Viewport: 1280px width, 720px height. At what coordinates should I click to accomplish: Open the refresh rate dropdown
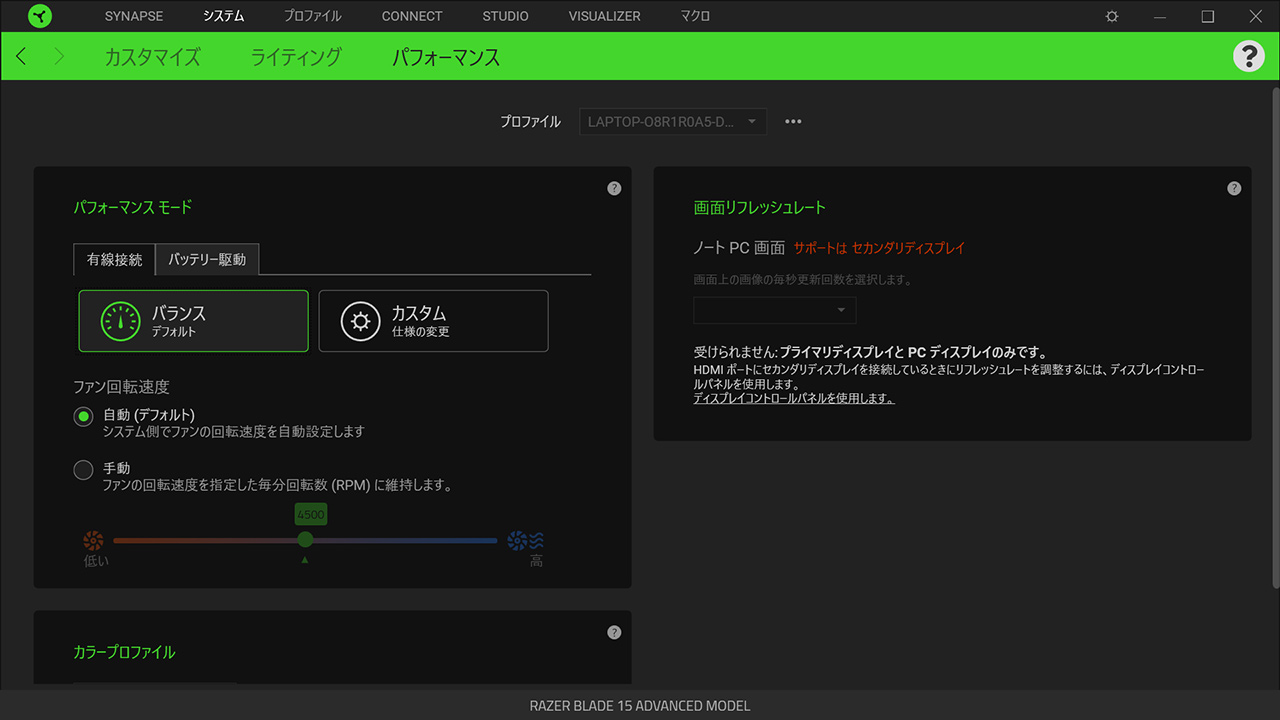pyautogui.click(x=775, y=310)
